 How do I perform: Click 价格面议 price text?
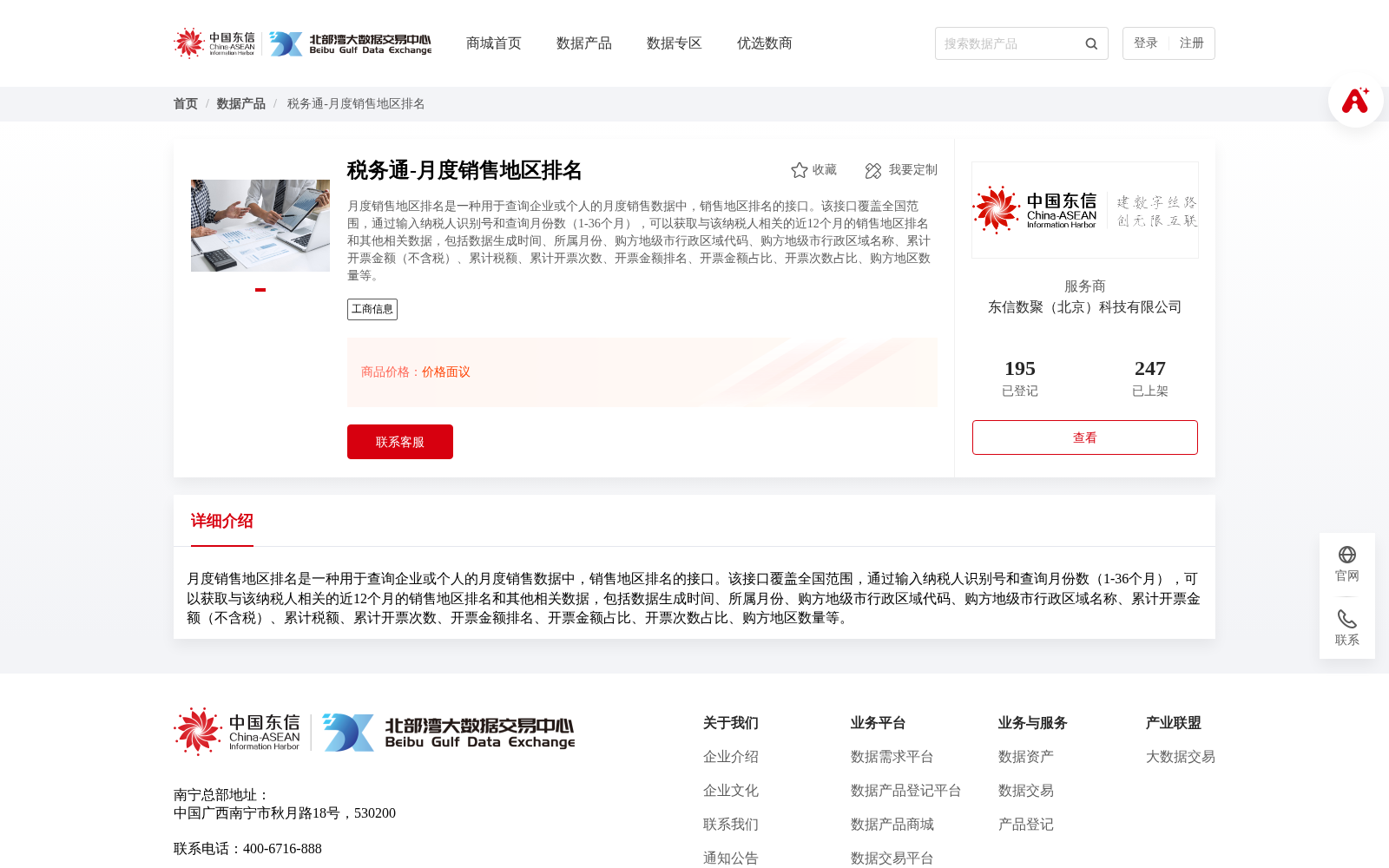[446, 372]
